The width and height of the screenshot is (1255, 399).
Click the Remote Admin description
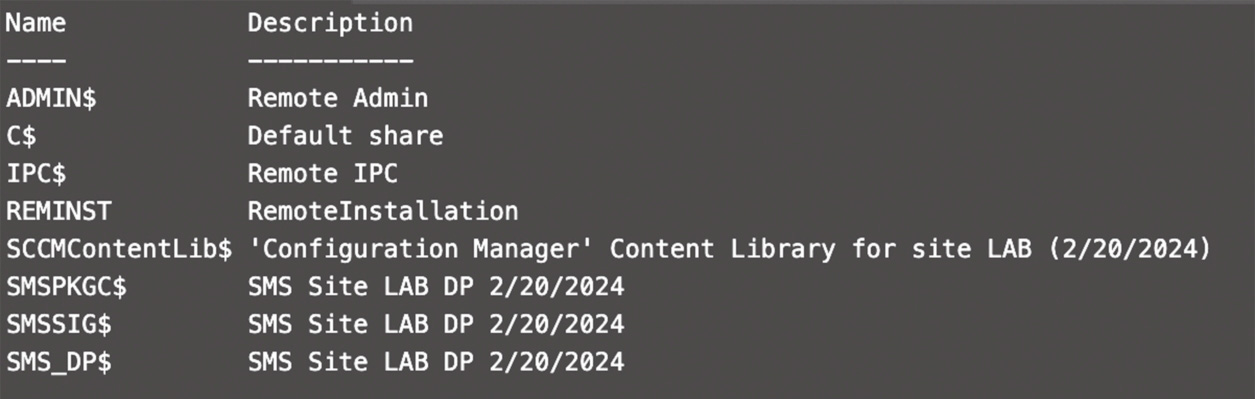click(338, 98)
